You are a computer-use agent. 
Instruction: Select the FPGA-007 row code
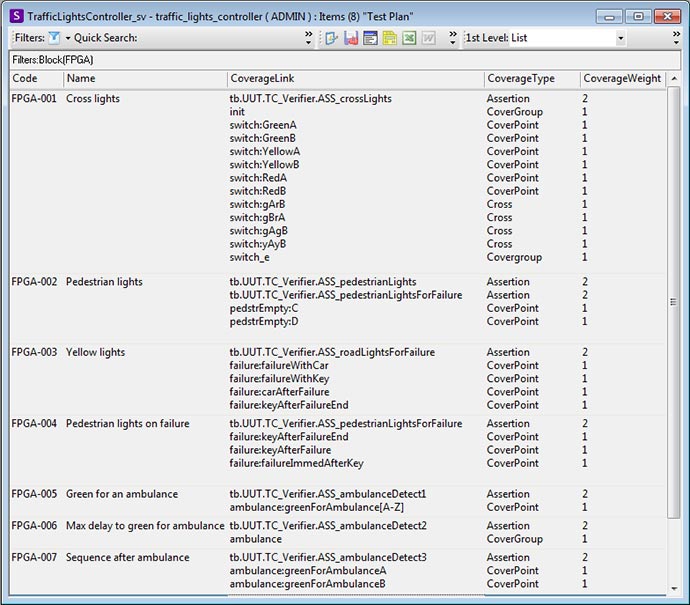[34, 557]
